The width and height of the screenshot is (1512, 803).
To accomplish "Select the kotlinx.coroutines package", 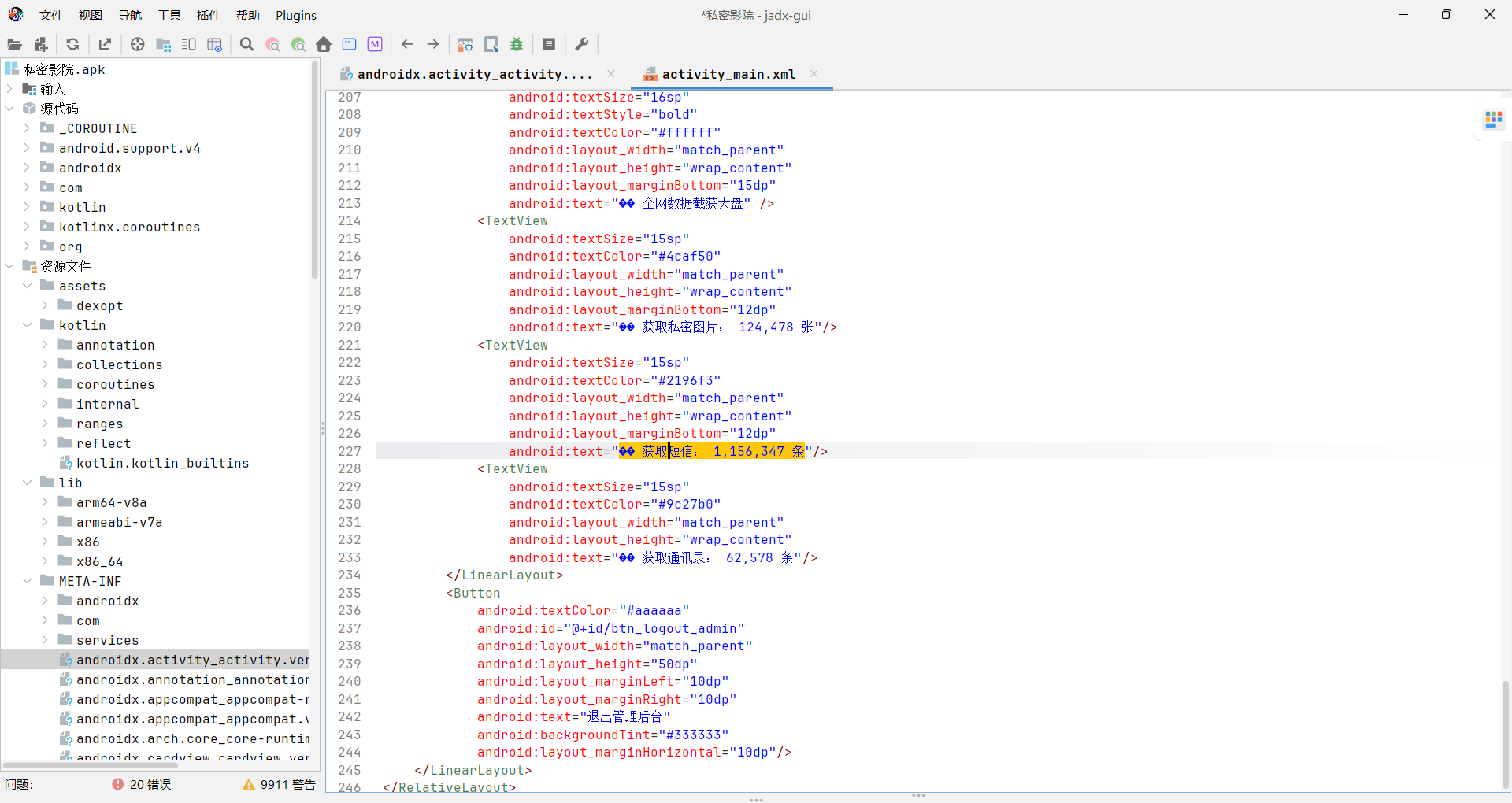I will [129, 227].
